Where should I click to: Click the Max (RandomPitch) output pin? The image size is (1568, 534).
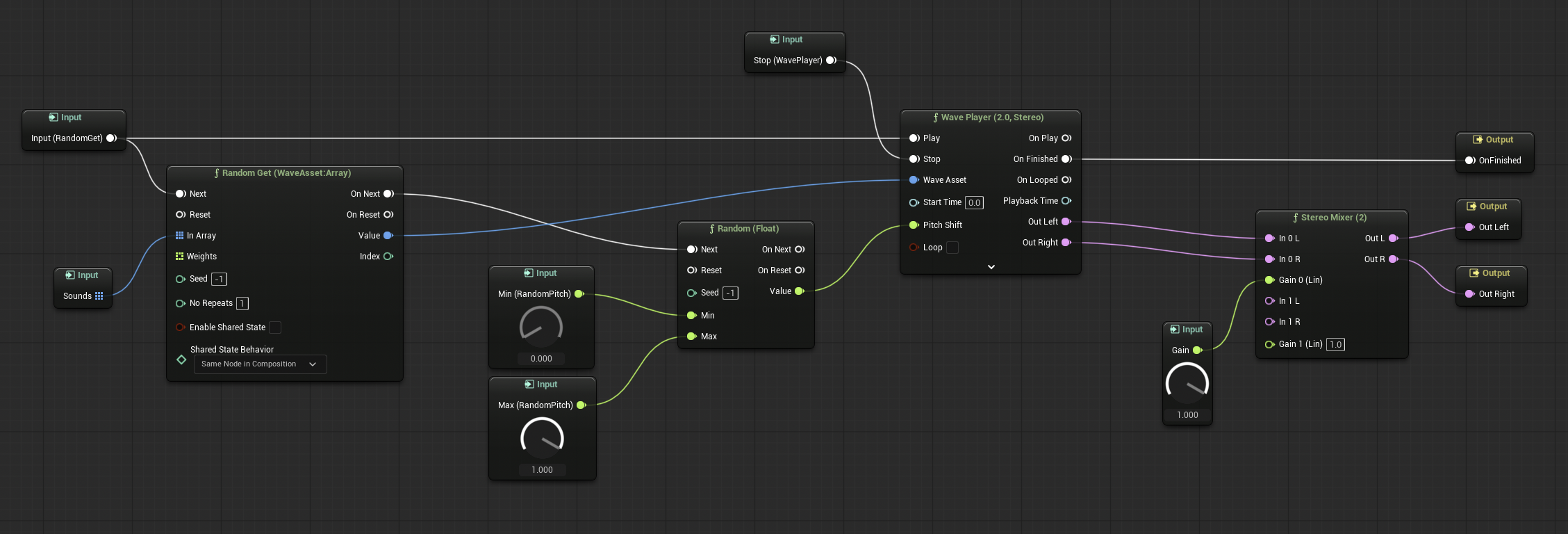(581, 405)
